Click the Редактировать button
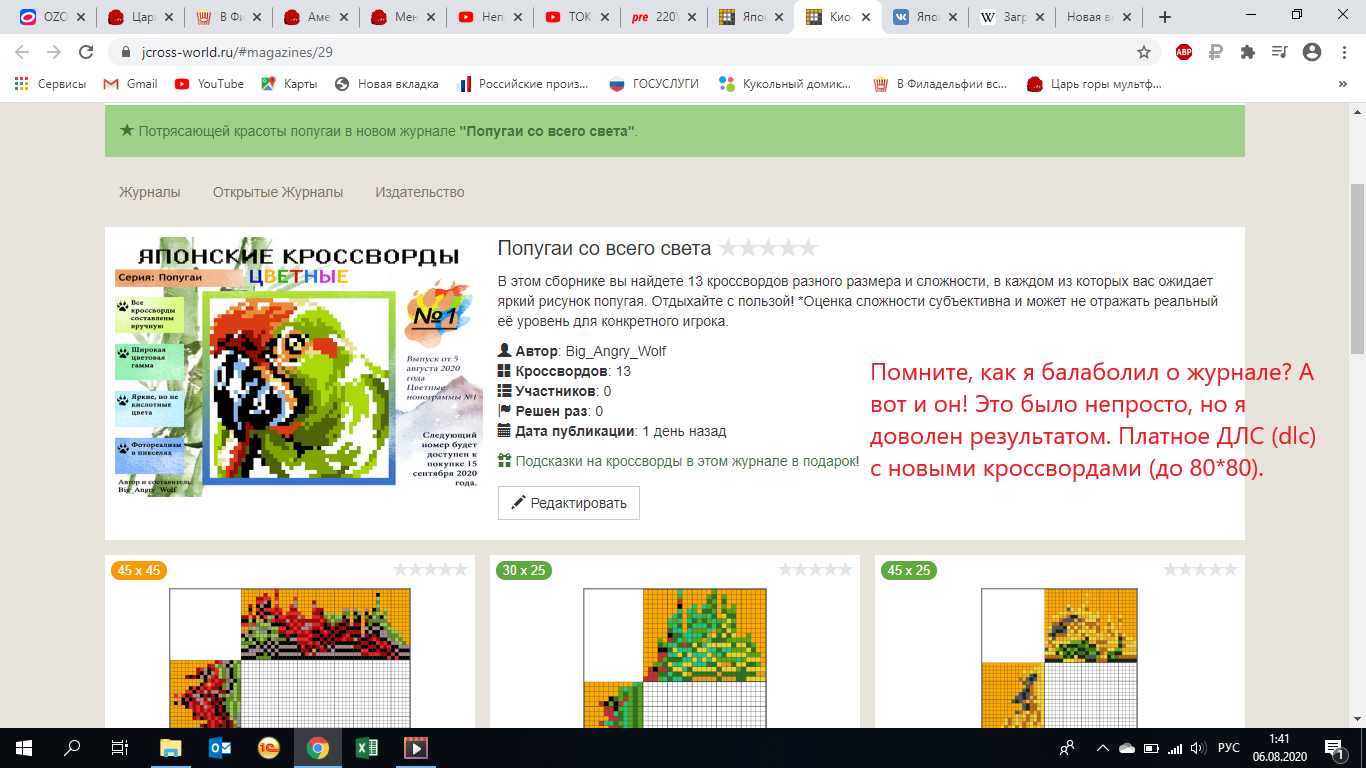 (x=568, y=503)
